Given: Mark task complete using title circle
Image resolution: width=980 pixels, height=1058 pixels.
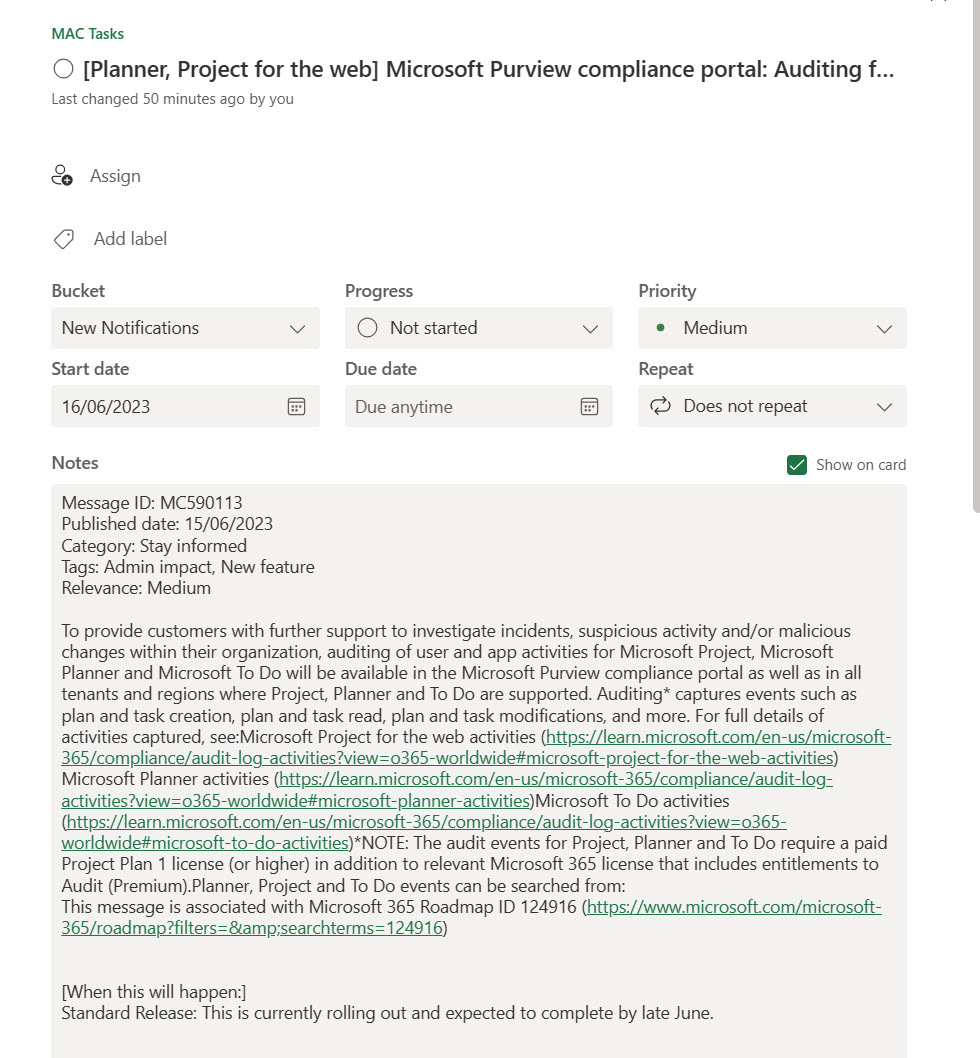Looking at the screenshot, I should (63, 69).
